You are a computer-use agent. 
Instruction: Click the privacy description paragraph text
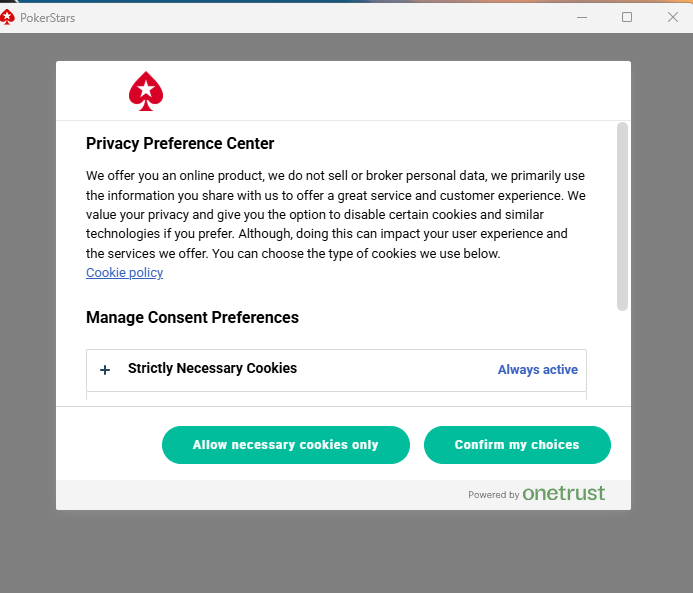coord(335,214)
